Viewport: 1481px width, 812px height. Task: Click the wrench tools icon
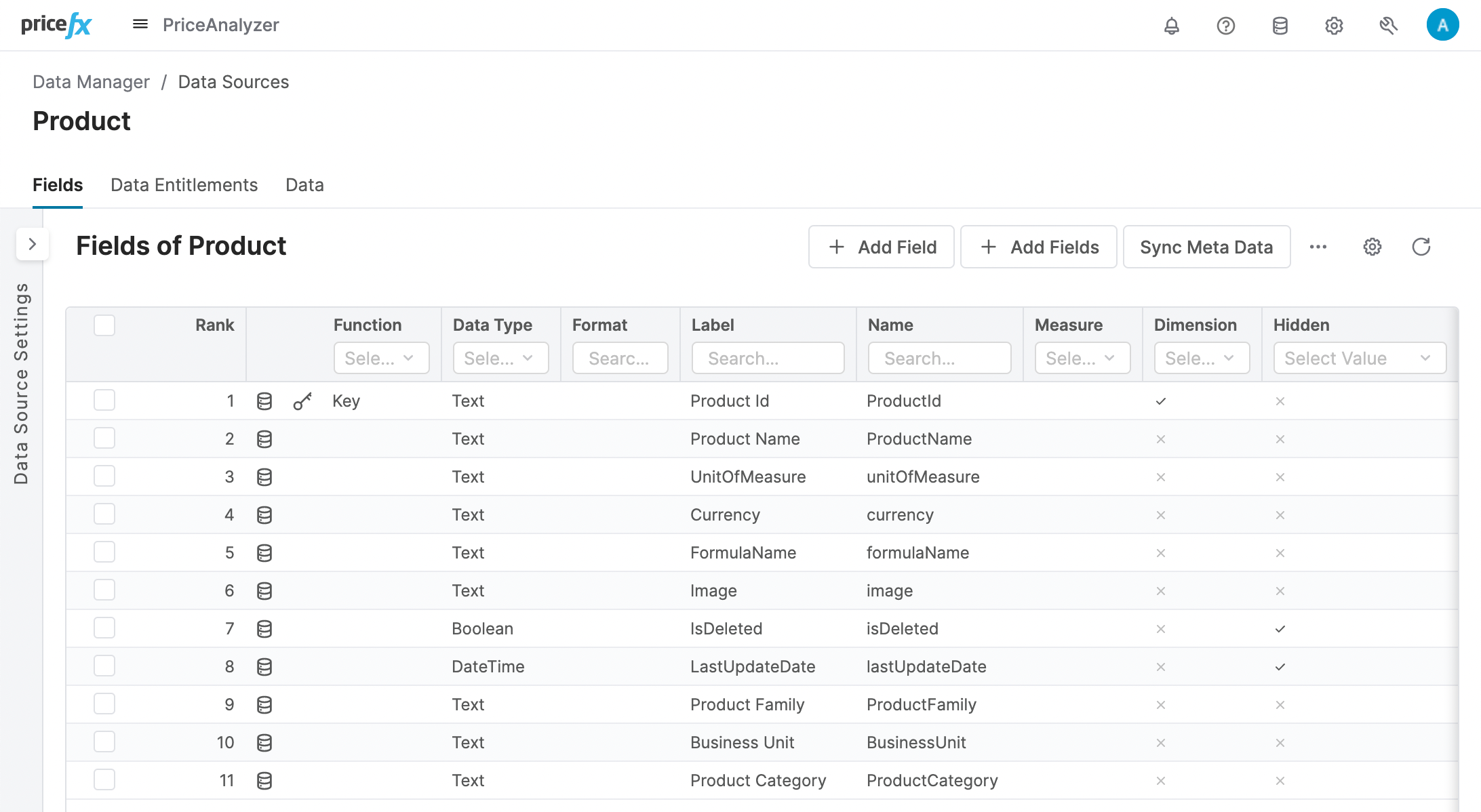[x=1388, y=26]
